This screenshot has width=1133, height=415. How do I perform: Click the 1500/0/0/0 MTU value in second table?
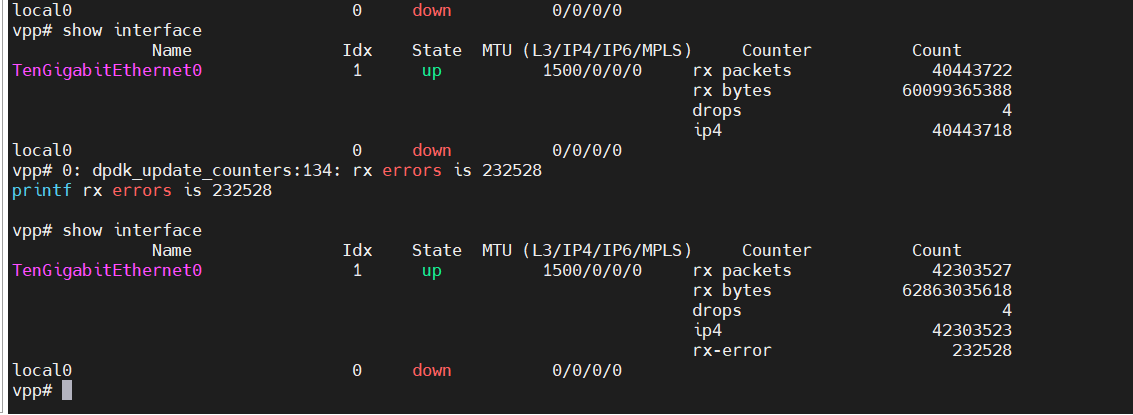(592, 270)
